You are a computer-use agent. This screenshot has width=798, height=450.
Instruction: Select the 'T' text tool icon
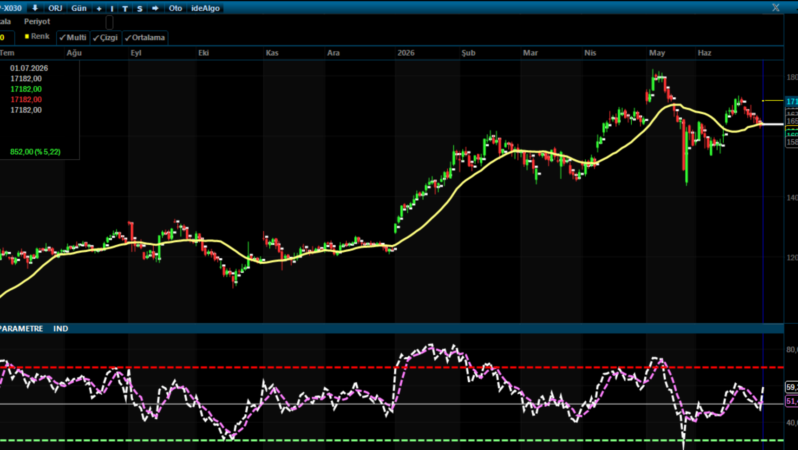125,9
